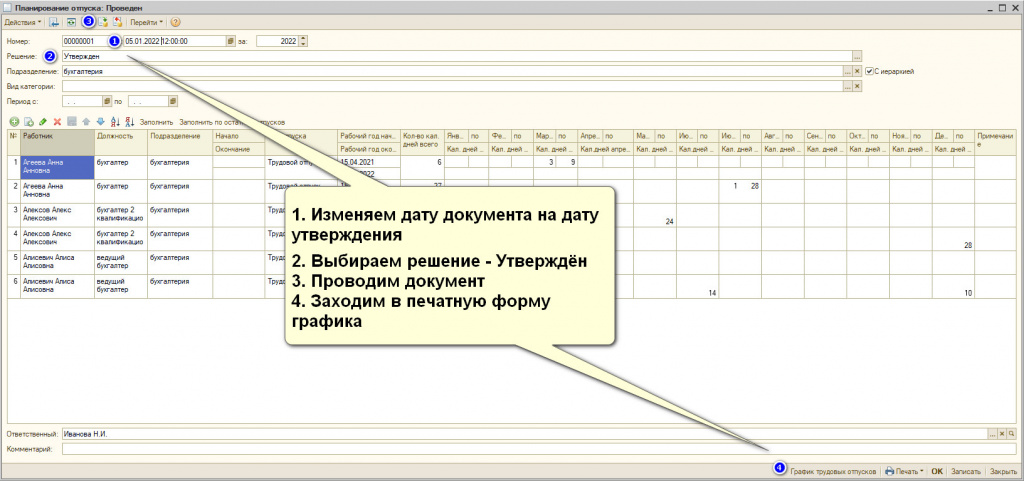The width and height of the screenshot is (1024, 481).
Task: Click the Номер input field
Action: click(86, 40)
